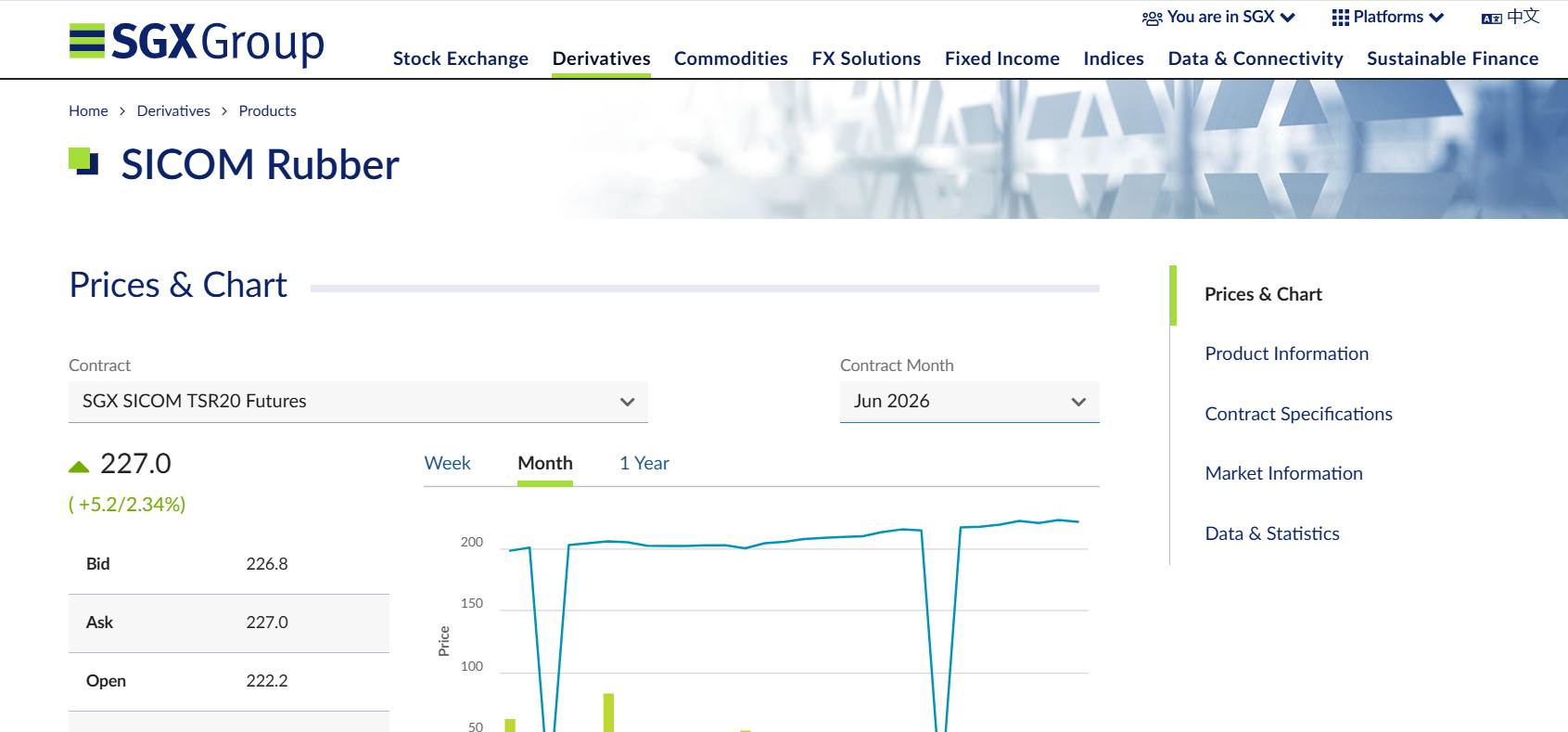The image size is (1568, 732).
Task: Open the Contract Month dropdown Jun 2026
Action: (x=970, y=402)
